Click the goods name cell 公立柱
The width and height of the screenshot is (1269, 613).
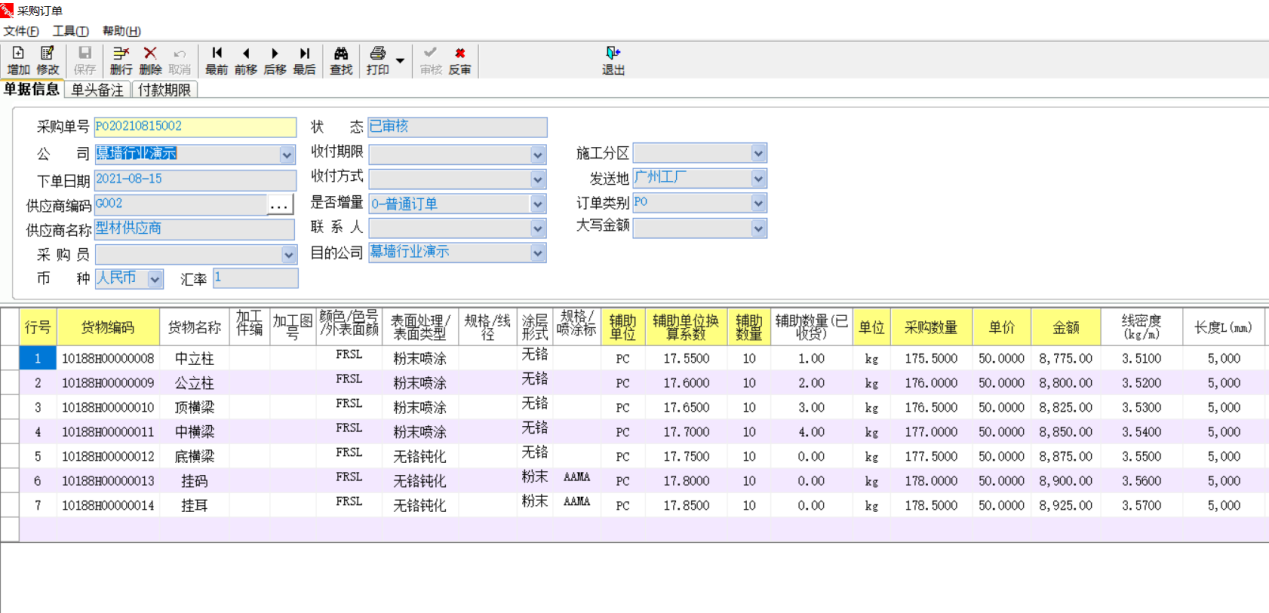195,383
